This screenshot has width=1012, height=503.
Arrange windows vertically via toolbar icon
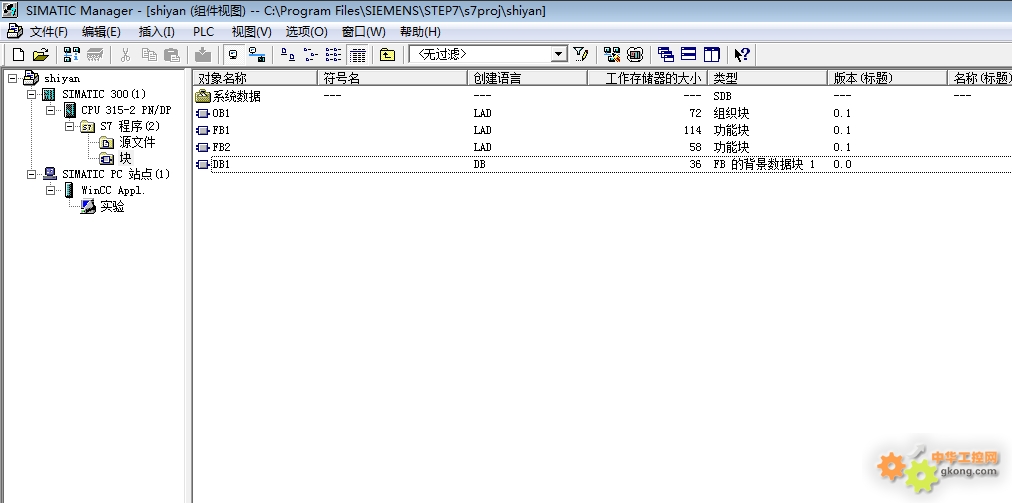[x=711, y=55]
